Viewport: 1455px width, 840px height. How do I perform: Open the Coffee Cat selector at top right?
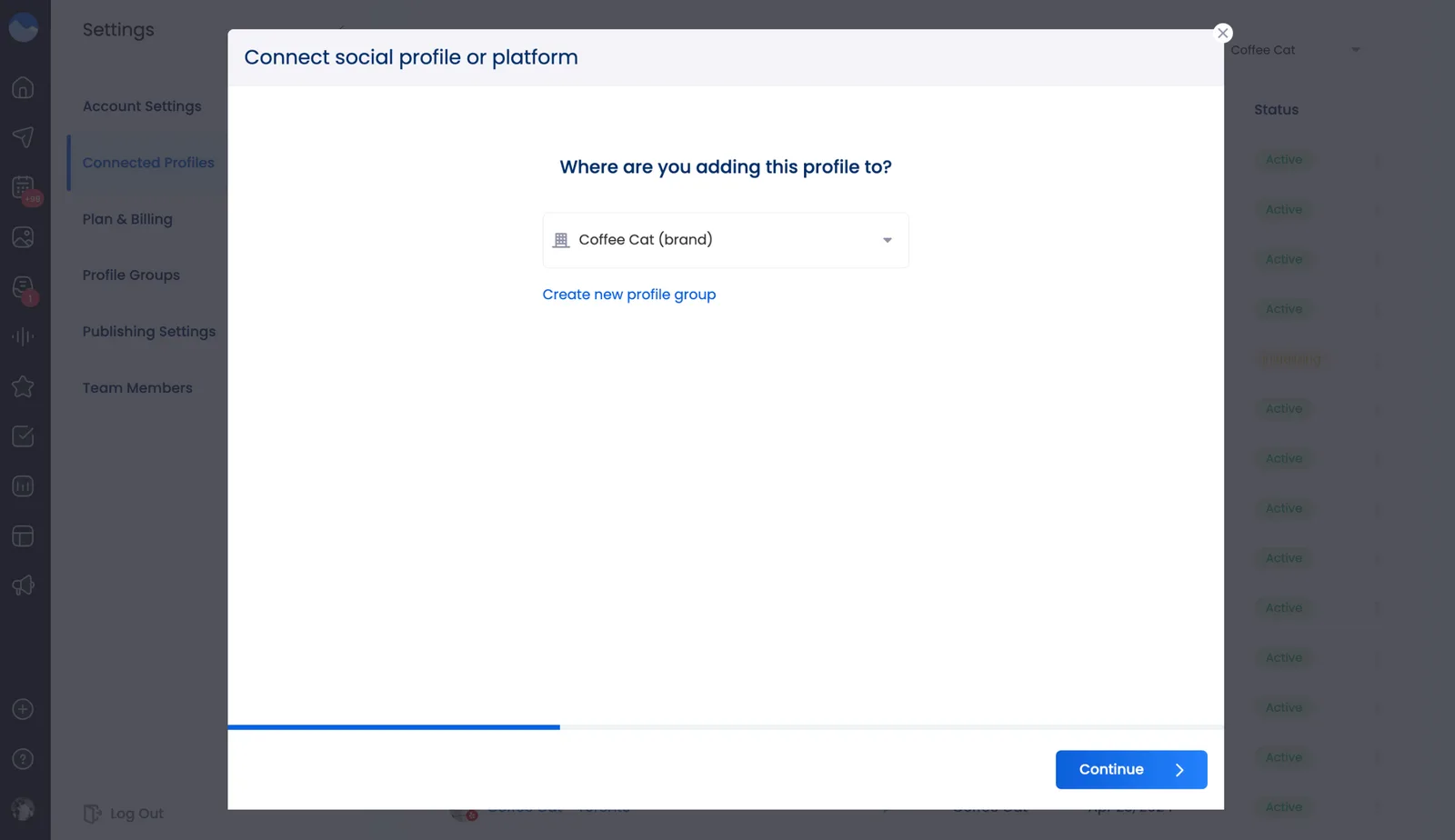coord(1295,50)
